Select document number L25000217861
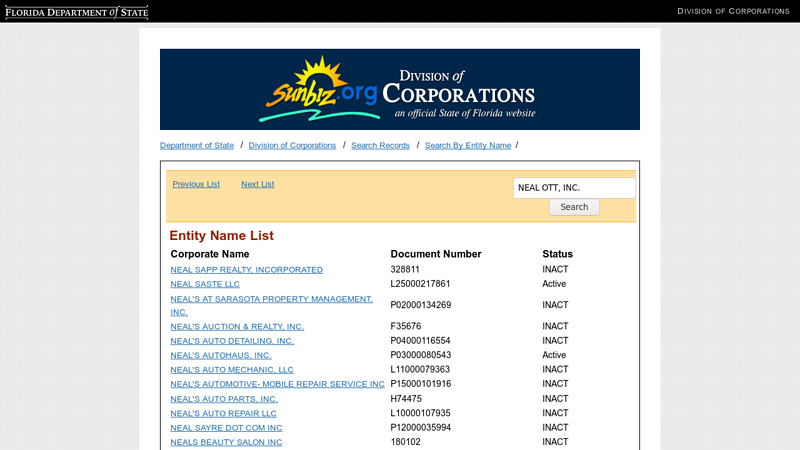The height and width of the screenshot is (450, 800). coord(420,284)
